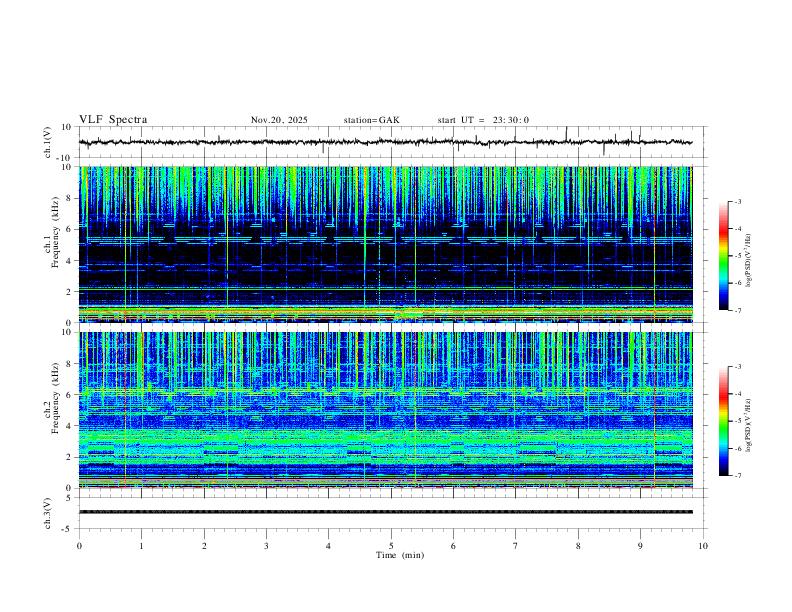The image size is (792, 612).
Task: Click time axis tick label "7"
Action: (x=516, y=546)
